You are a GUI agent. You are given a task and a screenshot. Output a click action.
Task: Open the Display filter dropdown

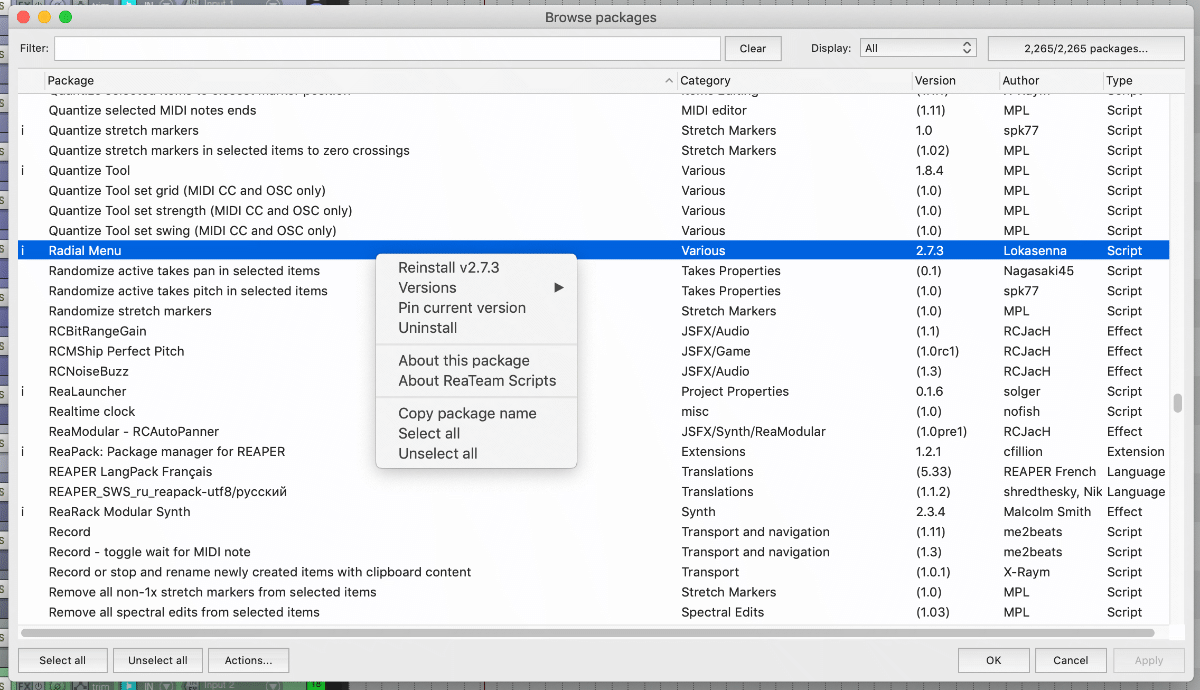point(918,48)
